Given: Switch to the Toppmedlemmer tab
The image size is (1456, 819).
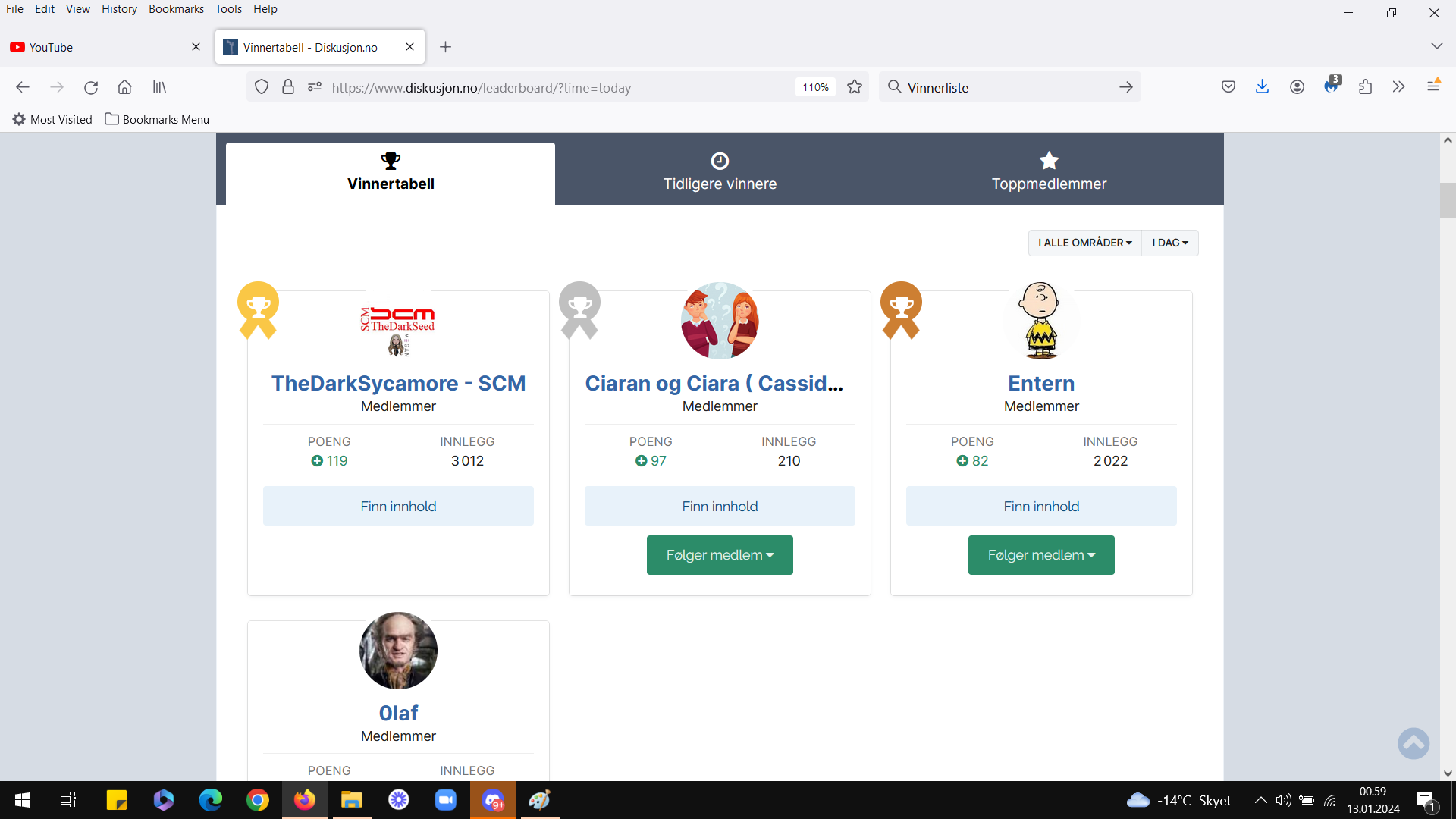Looking at the screenshot, I should [x=1049, y=172].
